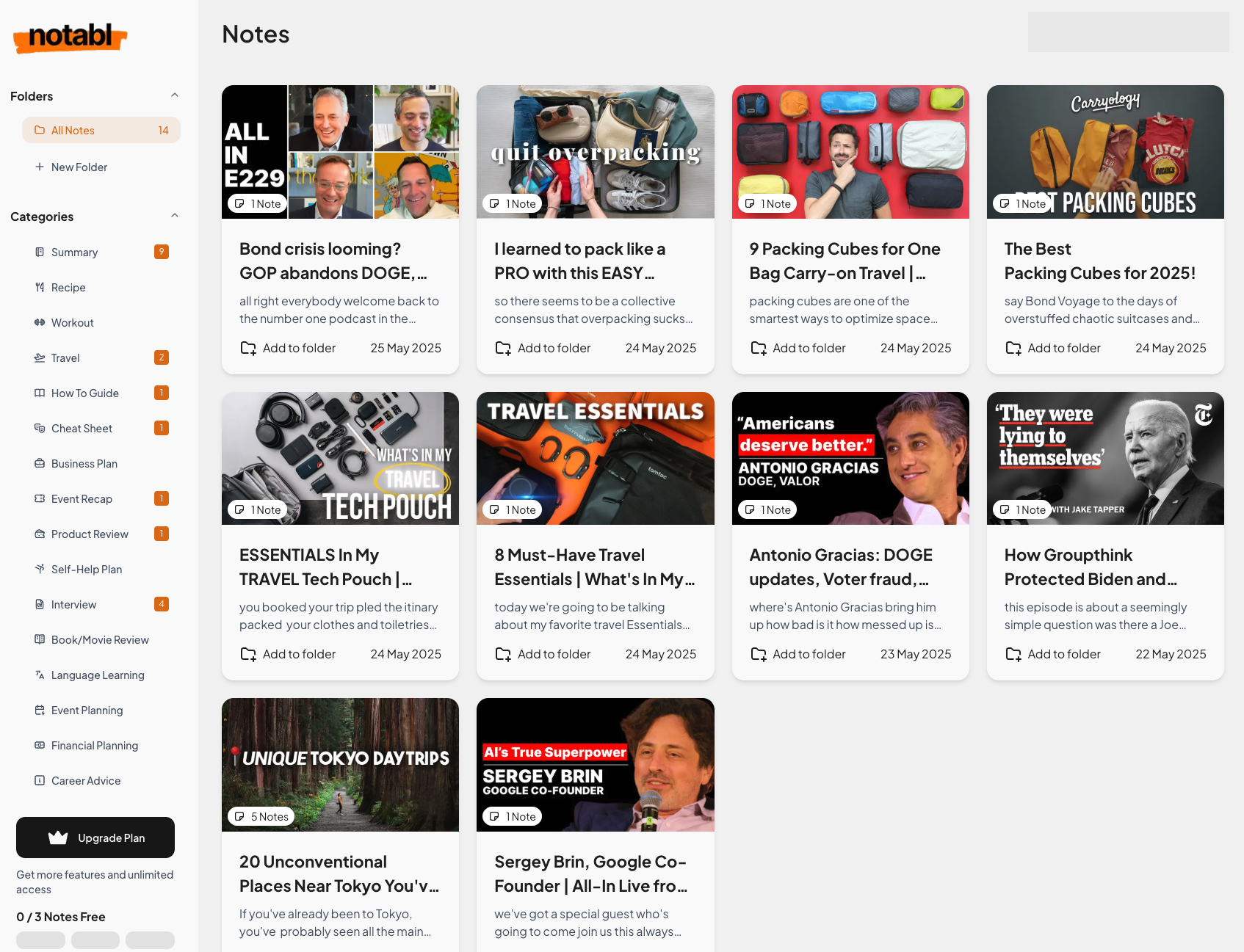Screen dimensions: 1244x952
Task: Open the quit overpacking video thumbnail
Action: point(596,152)
